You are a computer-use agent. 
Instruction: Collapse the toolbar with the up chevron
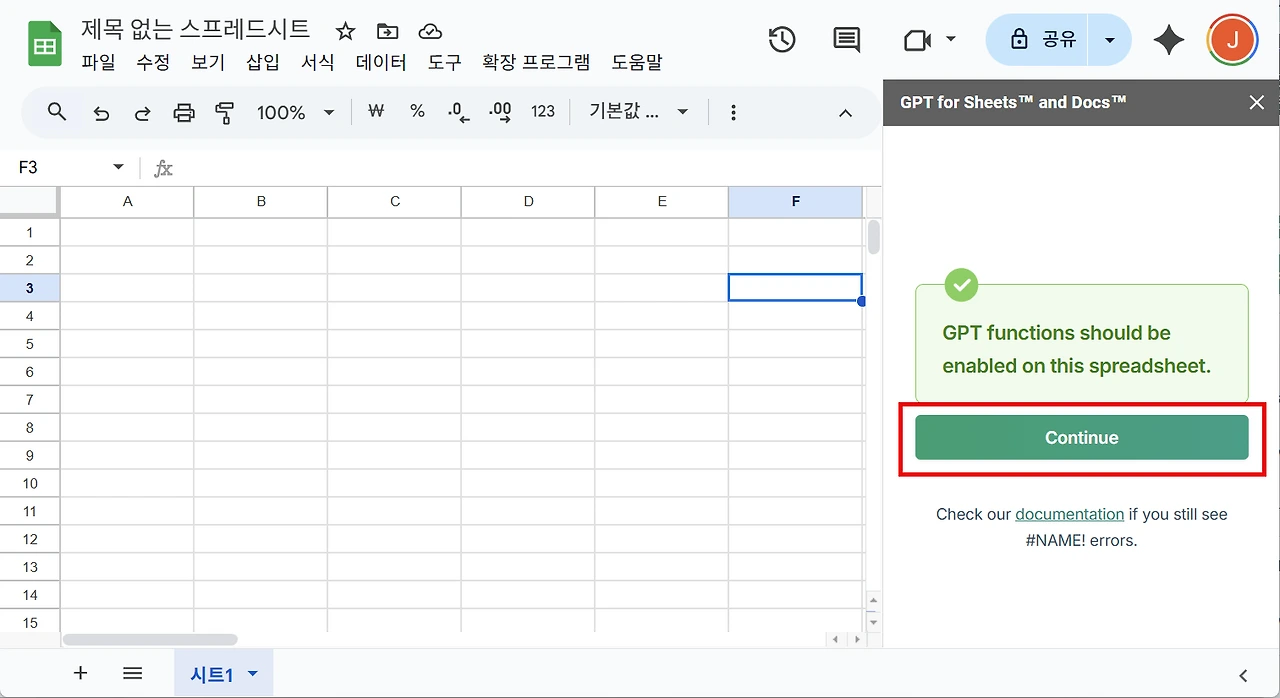click(845, 113)
